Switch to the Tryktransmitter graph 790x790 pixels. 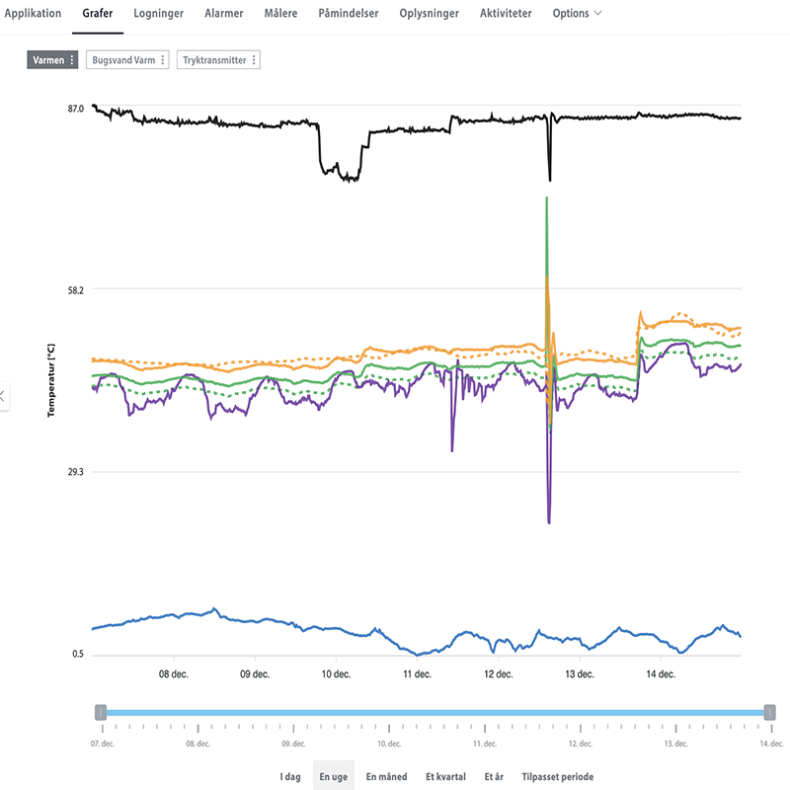pos(214,60)
